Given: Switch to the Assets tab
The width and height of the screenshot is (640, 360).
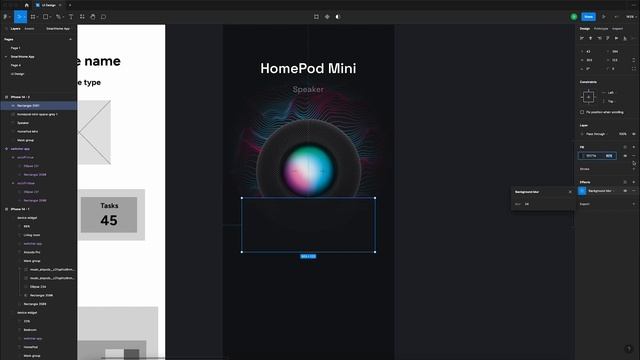Looking at the screenshot, I should [29, 29].
